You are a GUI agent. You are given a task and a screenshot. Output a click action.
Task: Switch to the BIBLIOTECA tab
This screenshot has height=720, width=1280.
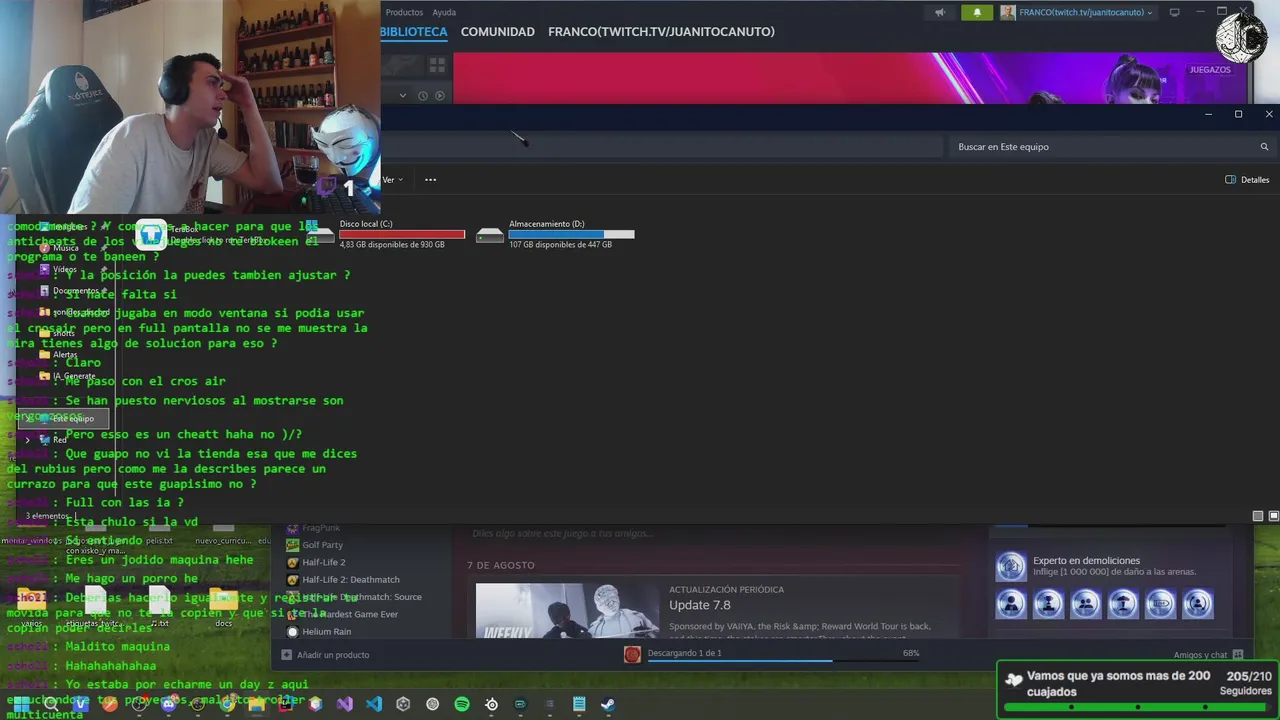(414, 32)
